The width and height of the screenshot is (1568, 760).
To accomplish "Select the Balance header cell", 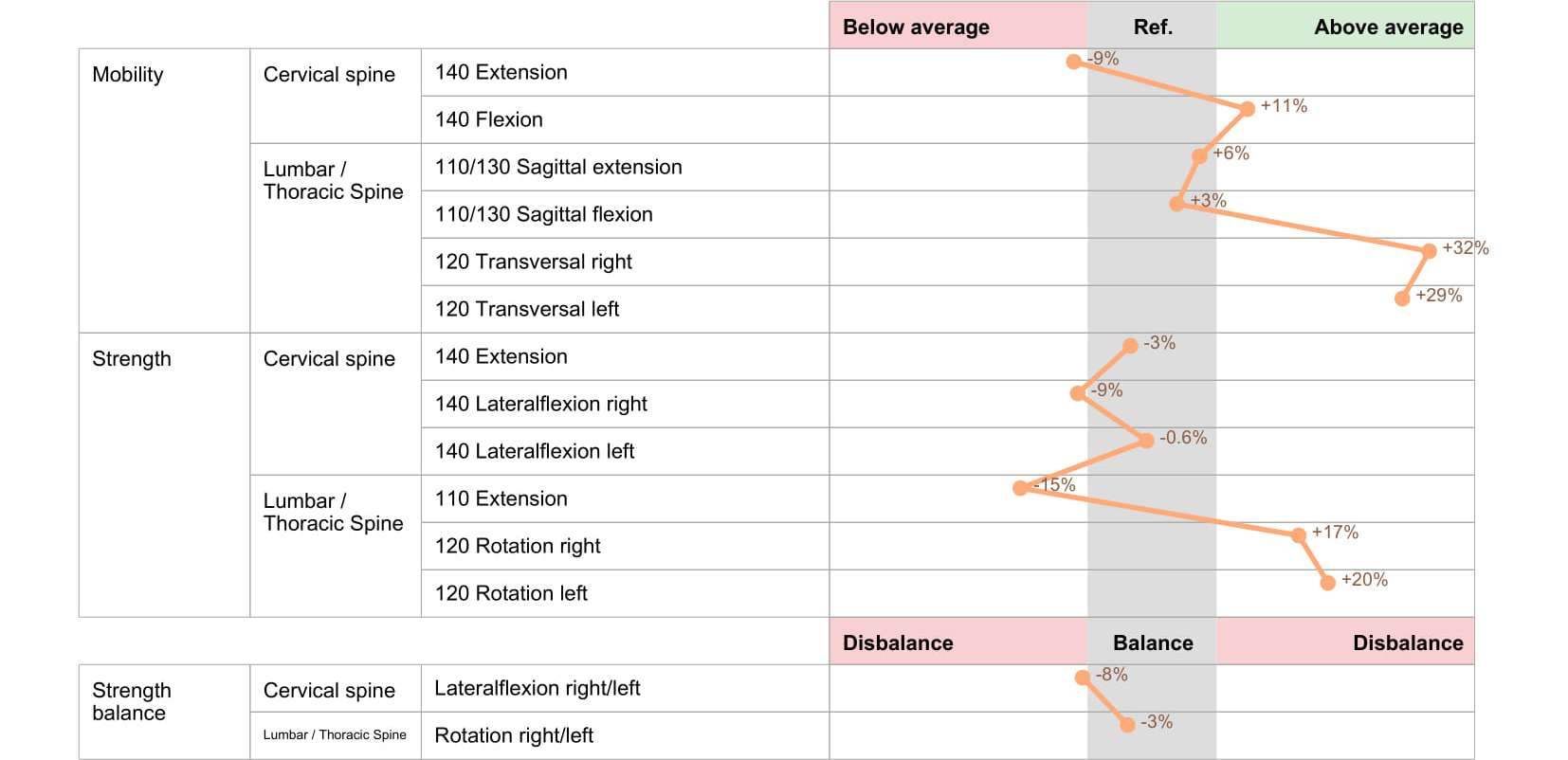I will click(x=1152, y=642).
